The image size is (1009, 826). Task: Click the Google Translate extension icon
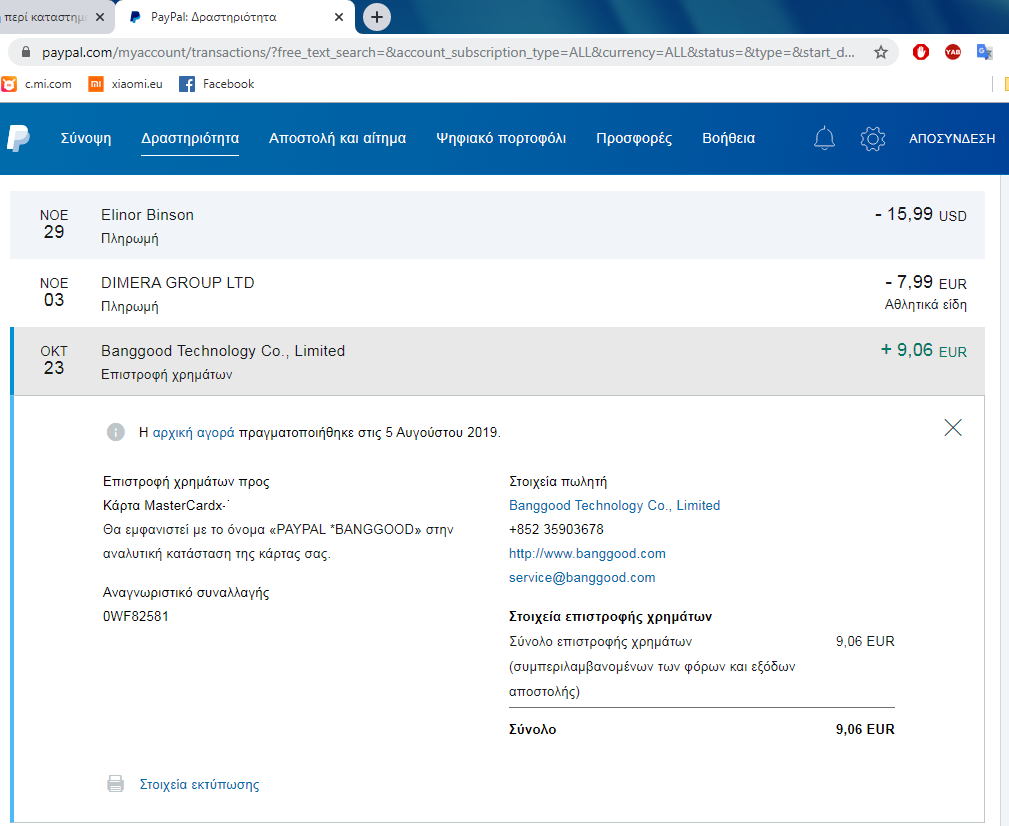[x=985, y=52]
